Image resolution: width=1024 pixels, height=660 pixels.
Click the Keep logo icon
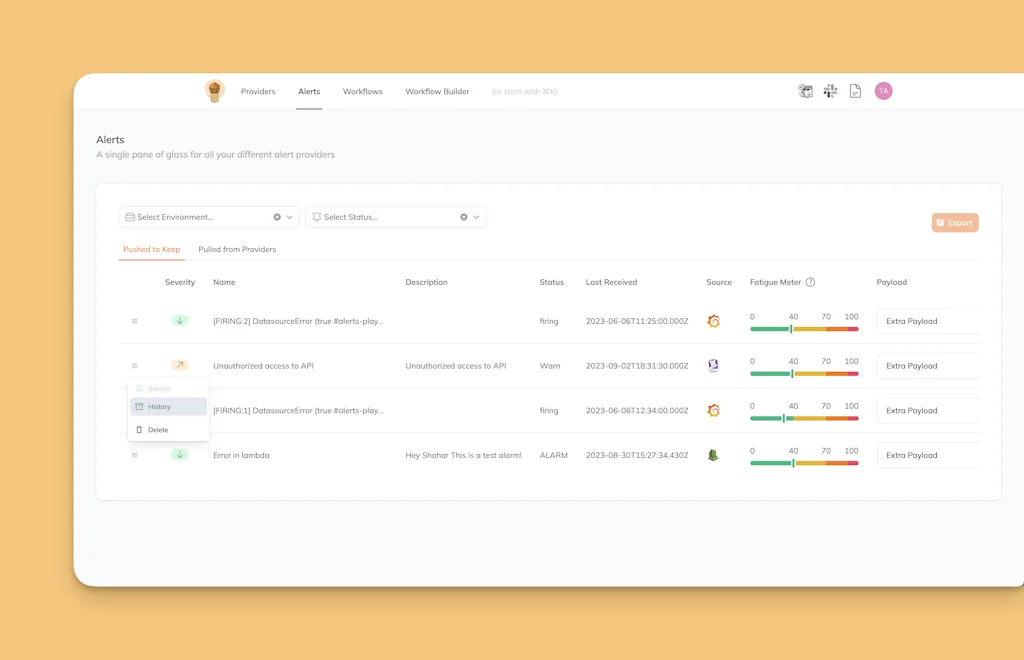[x=214, y=91]
